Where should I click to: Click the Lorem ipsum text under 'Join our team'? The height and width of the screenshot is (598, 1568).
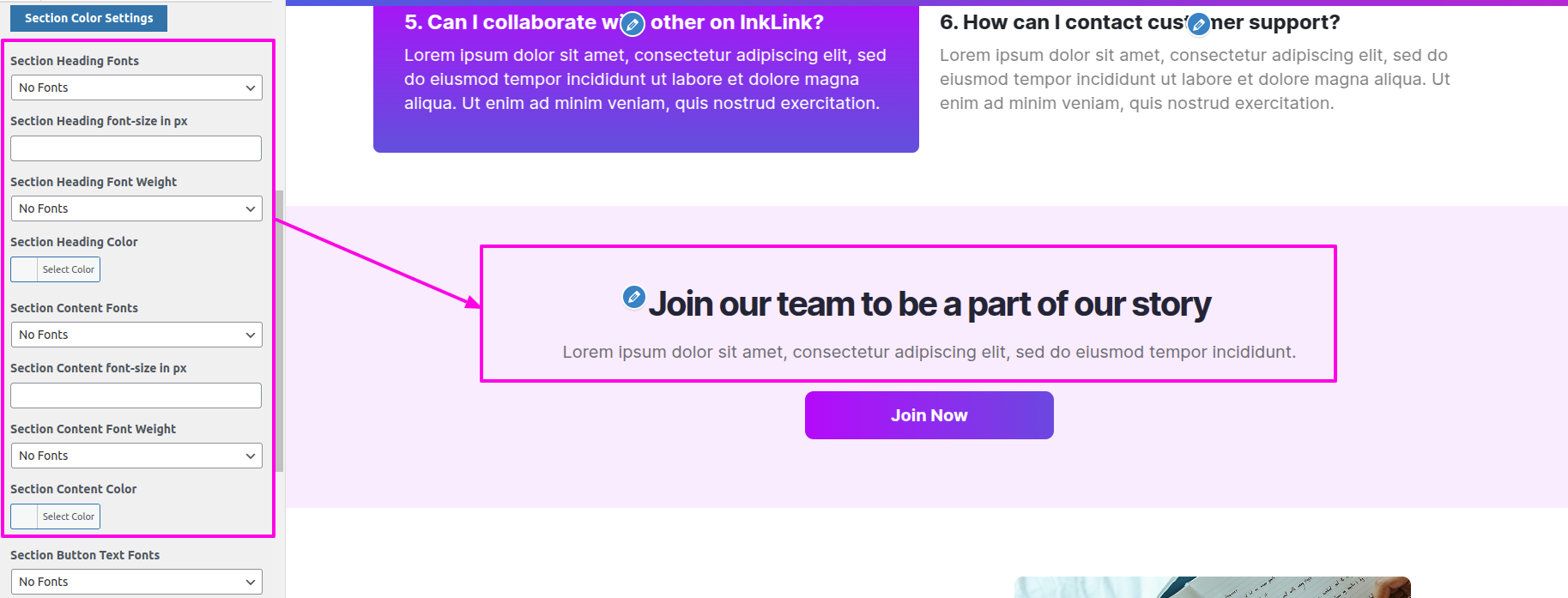coord(929,352)
